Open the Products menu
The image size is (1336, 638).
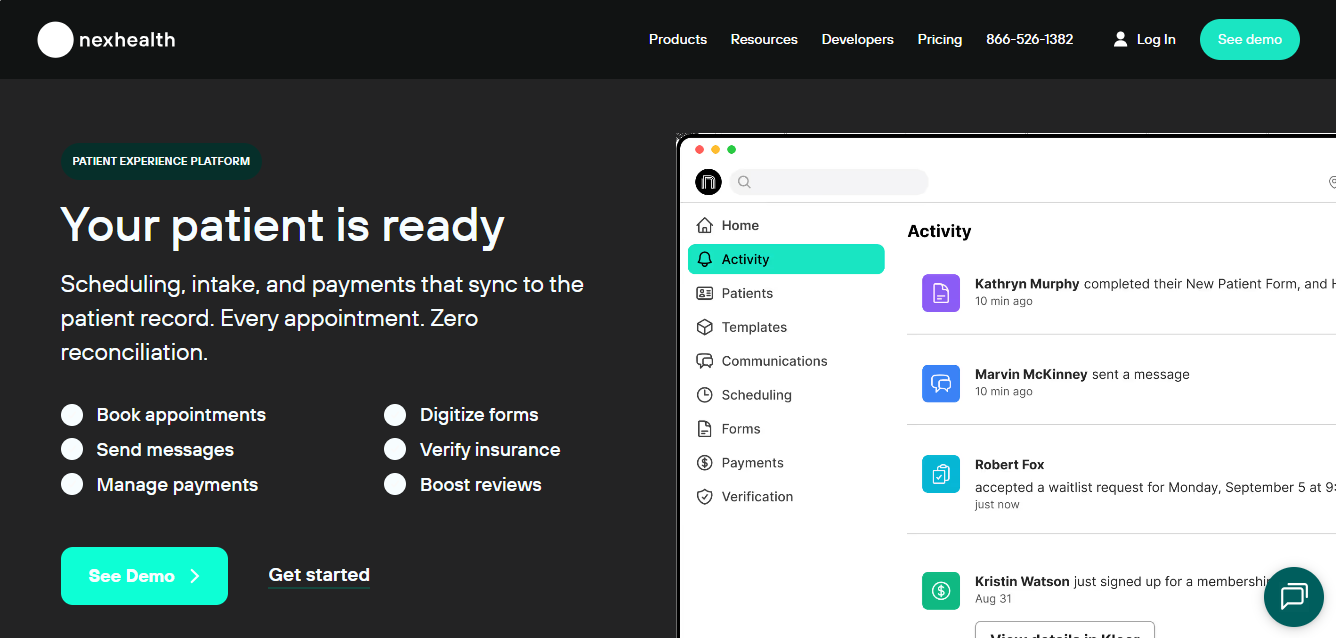click(678, 39)
